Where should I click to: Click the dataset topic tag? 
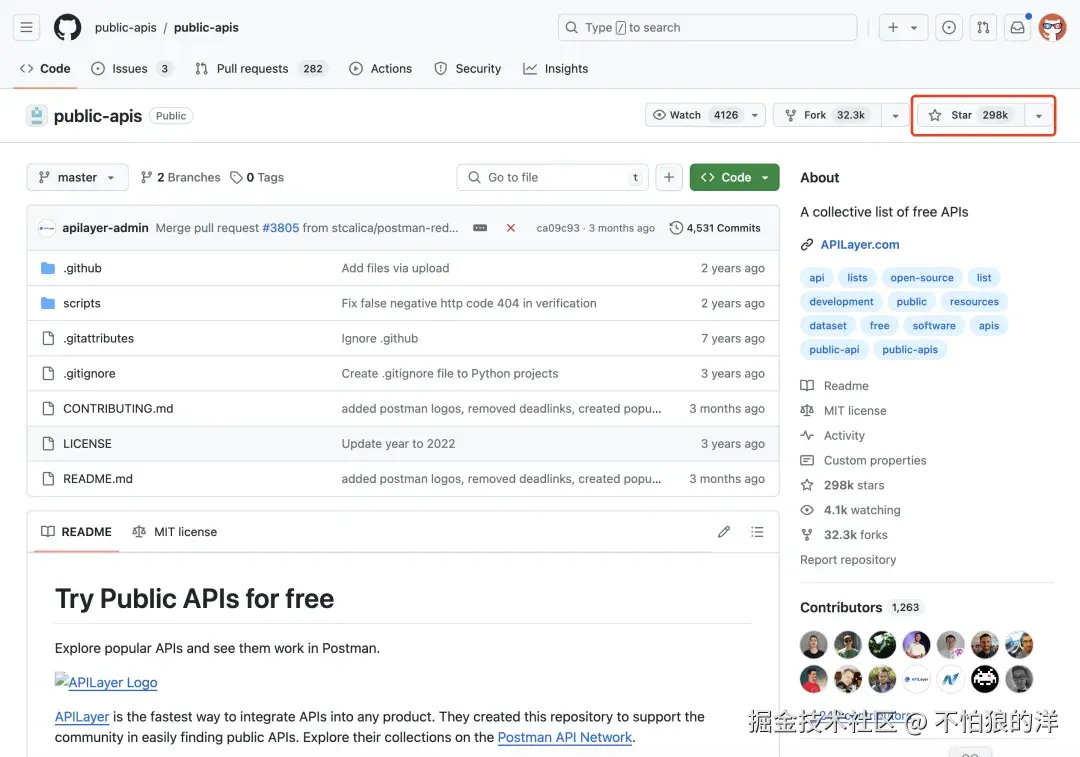coord(828,326)
